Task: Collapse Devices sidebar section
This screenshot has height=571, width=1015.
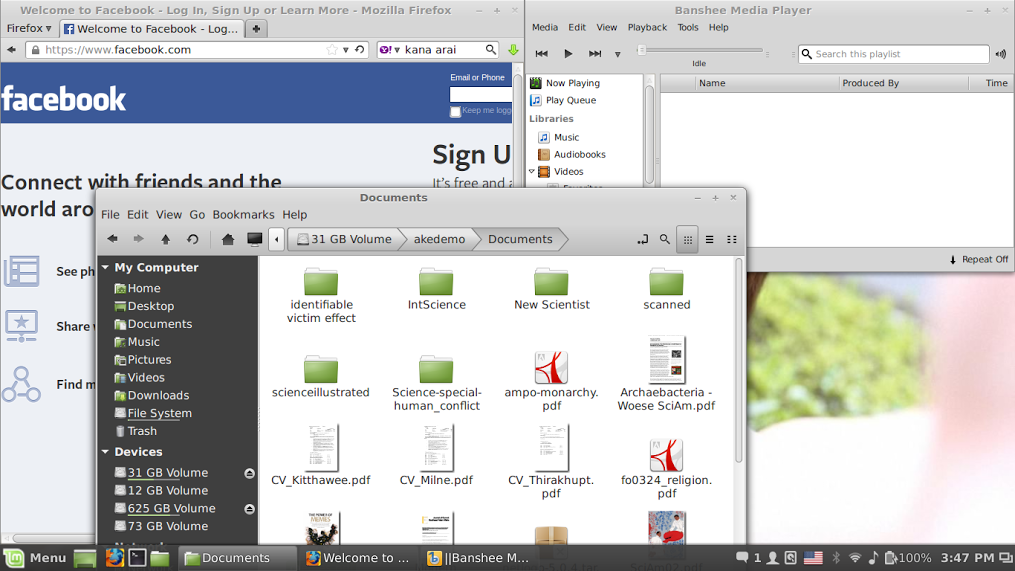Action: [106, 452]
